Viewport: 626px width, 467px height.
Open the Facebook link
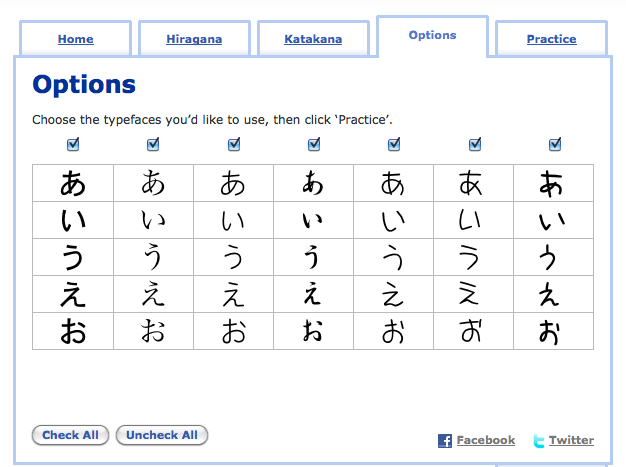click(486, 440)
